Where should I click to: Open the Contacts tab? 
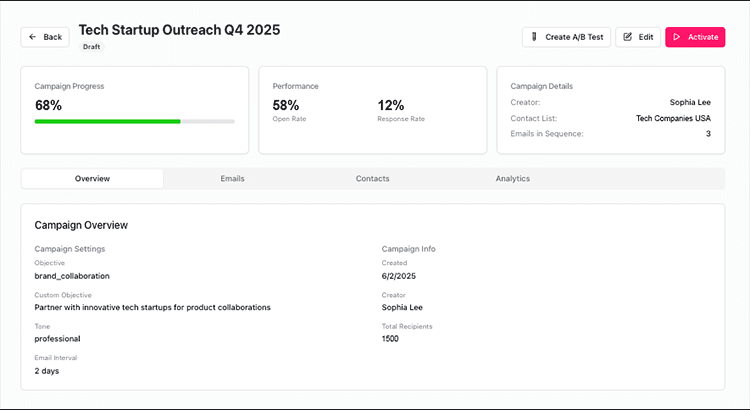pyautogui.click(x=372, y=179)
